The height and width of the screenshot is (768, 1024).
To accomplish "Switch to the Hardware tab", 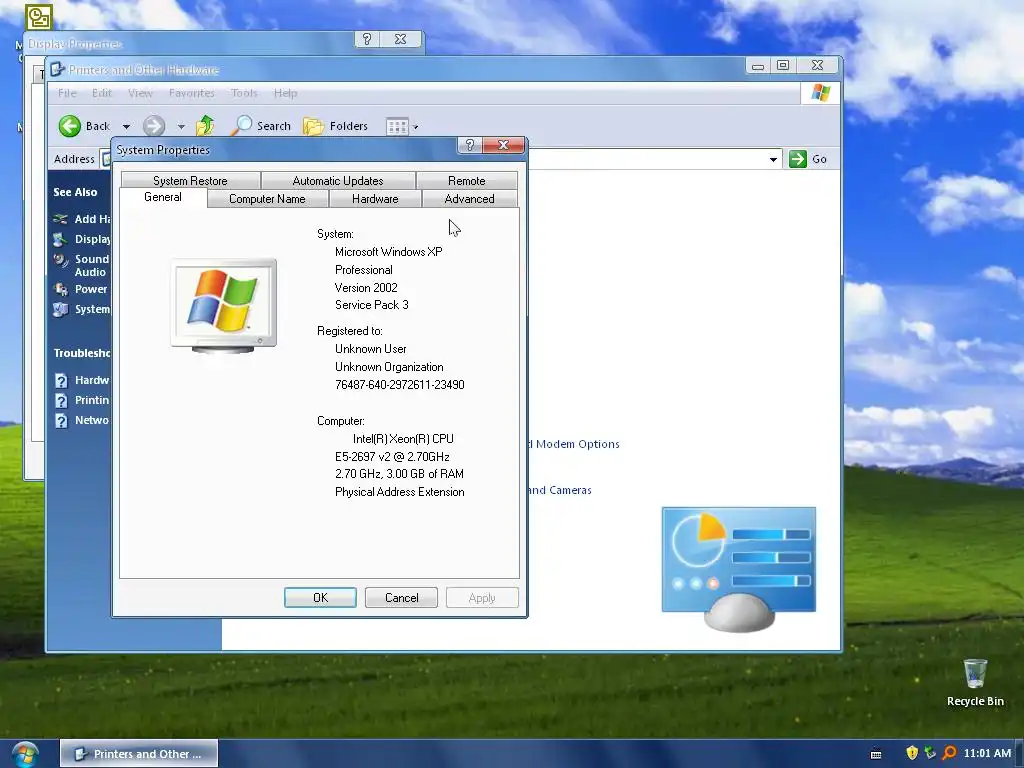I will [x=375, y=199].
